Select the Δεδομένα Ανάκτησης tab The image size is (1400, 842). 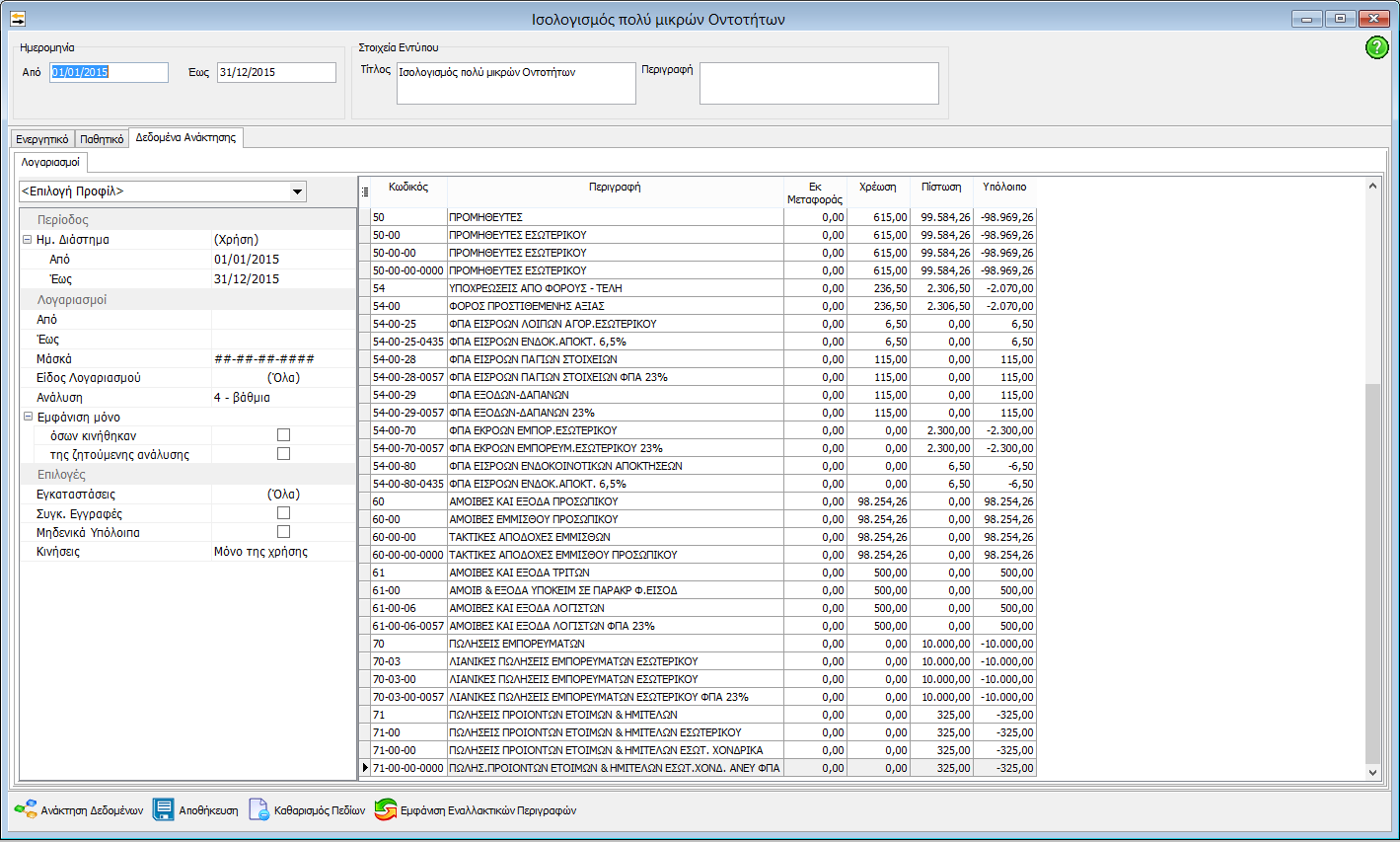[x=185, y=138]
